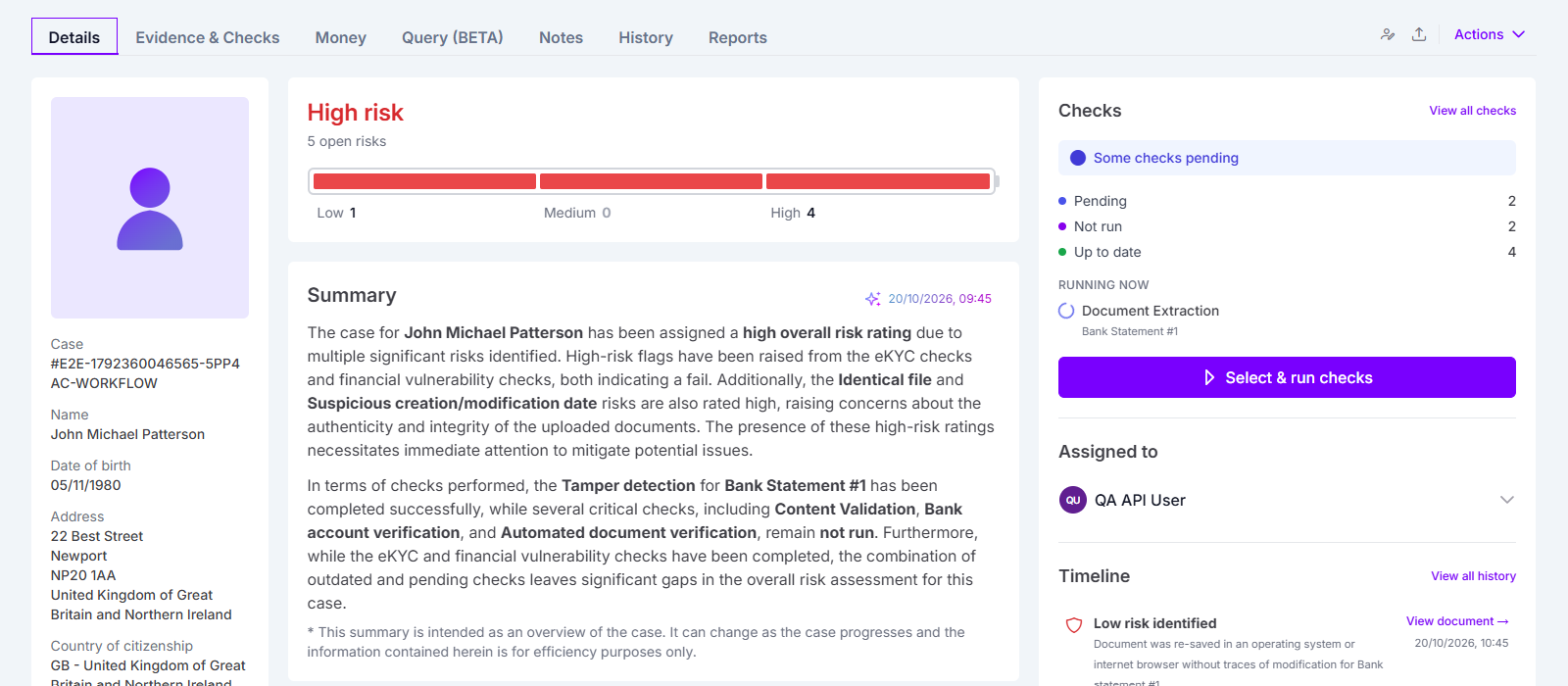Open the Actions dropdown menu
This screenshot has height=686, width=1568.
tap(1490, 34)
